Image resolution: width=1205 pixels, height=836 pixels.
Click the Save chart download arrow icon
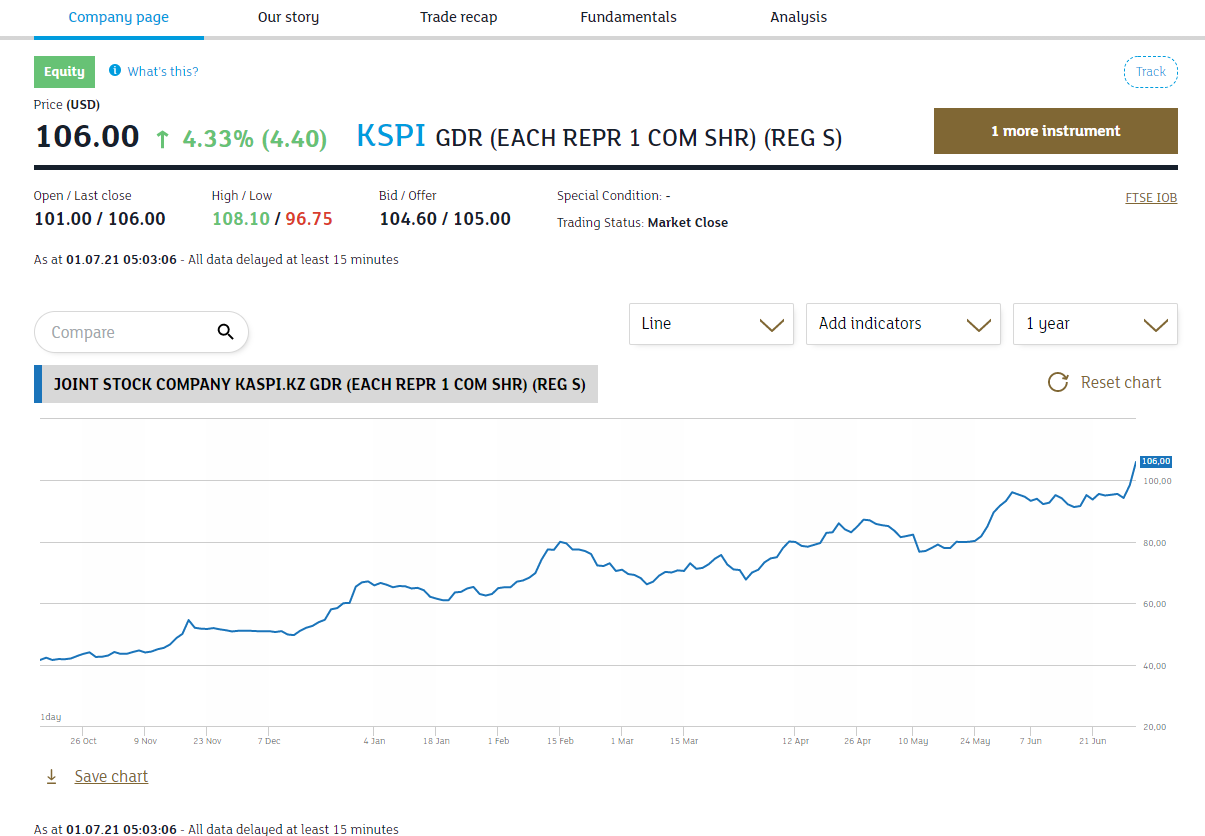52,776
